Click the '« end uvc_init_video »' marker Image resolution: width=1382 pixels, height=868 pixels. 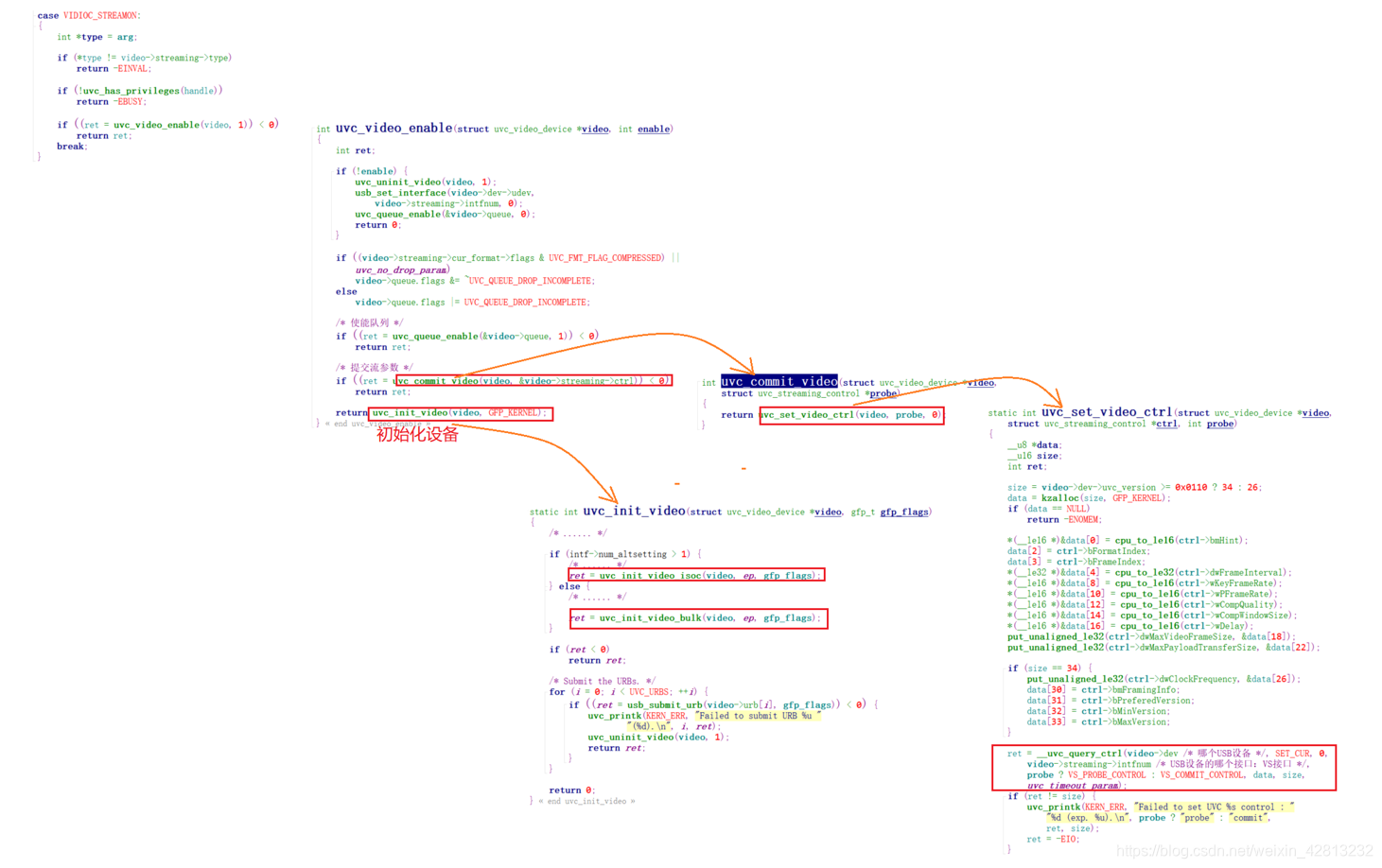point(586,801)
